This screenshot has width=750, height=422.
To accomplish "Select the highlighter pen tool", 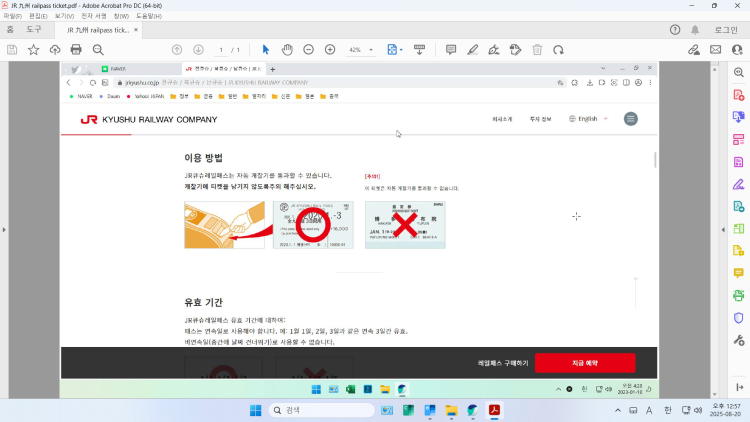I will 473,50.
